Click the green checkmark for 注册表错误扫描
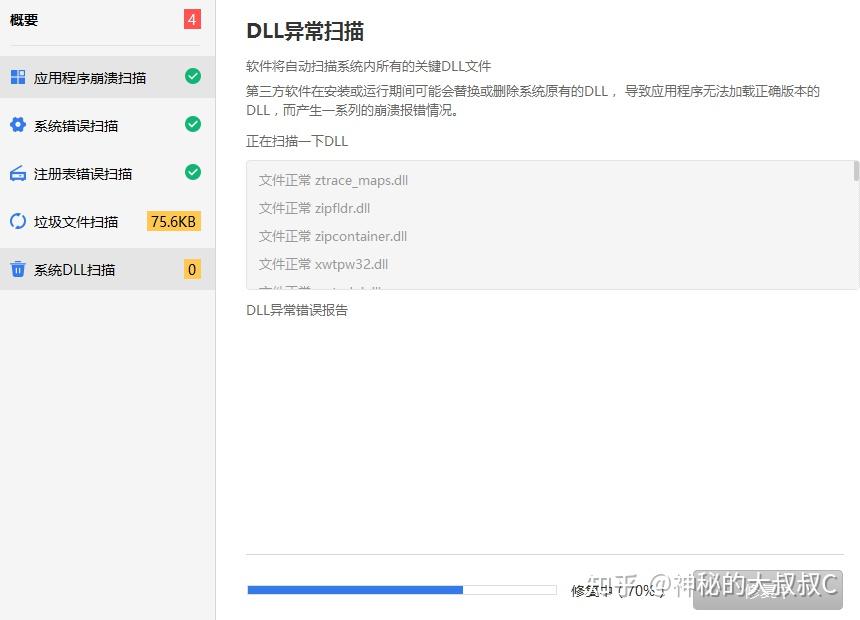 pyautogui.click(x=193, y=172)
